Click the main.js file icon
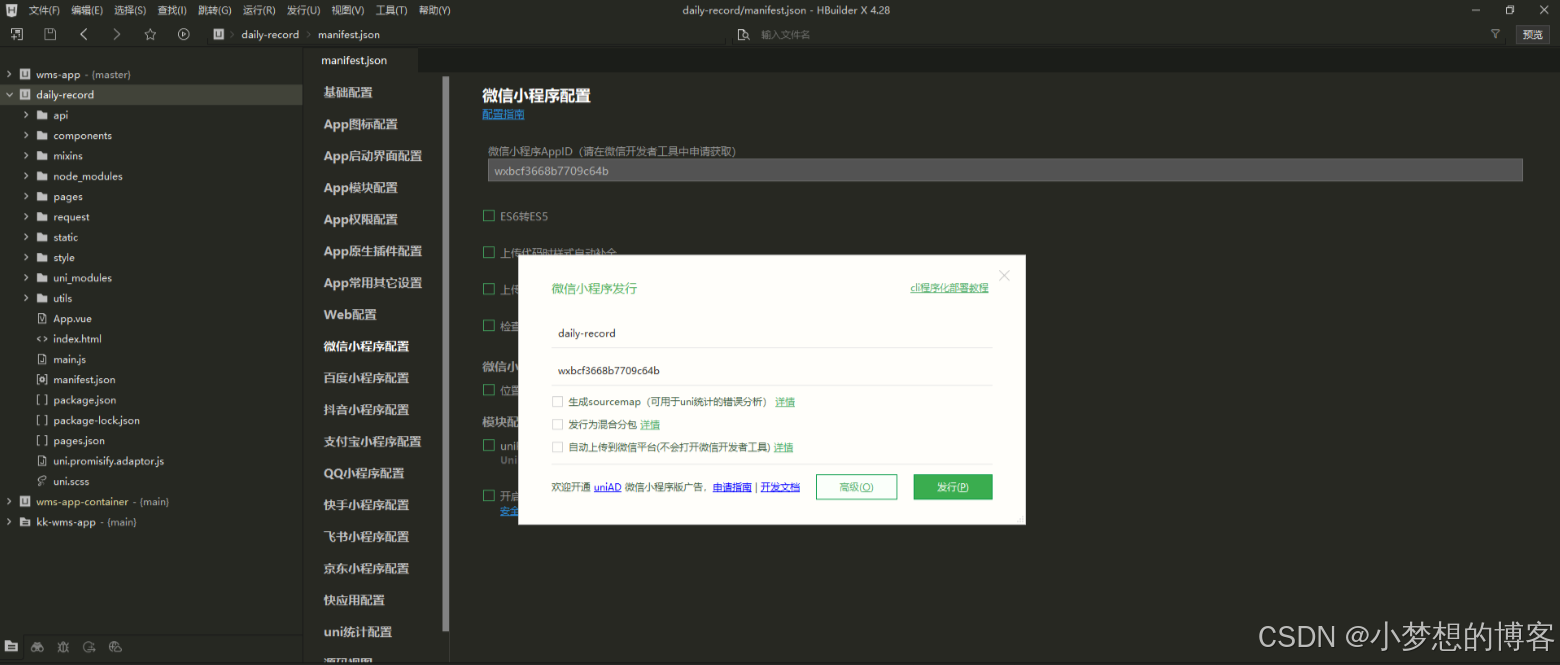 click(x=42, y=359)
